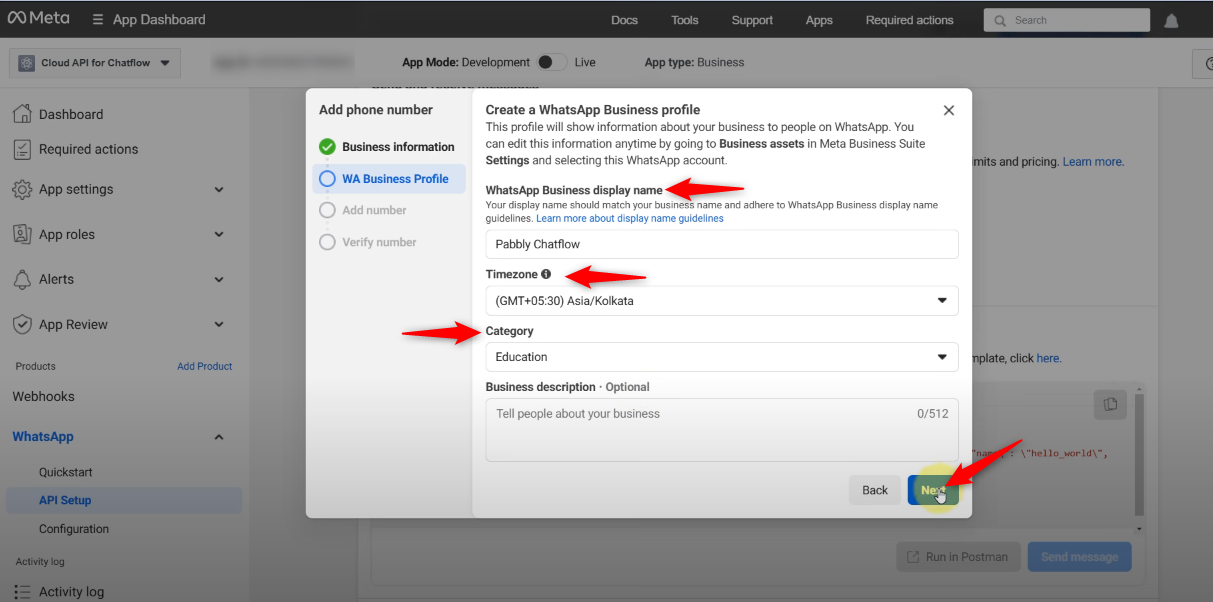Open the Tools menu in top bar
The height and width of the screenshot is (602, 1213).
[685, 20]
